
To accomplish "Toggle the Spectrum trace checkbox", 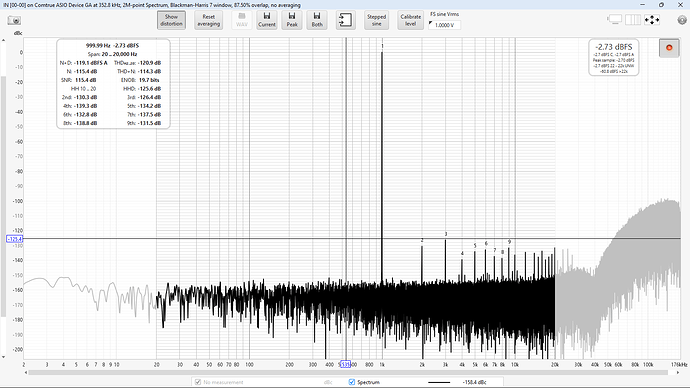I will (352, 382).
